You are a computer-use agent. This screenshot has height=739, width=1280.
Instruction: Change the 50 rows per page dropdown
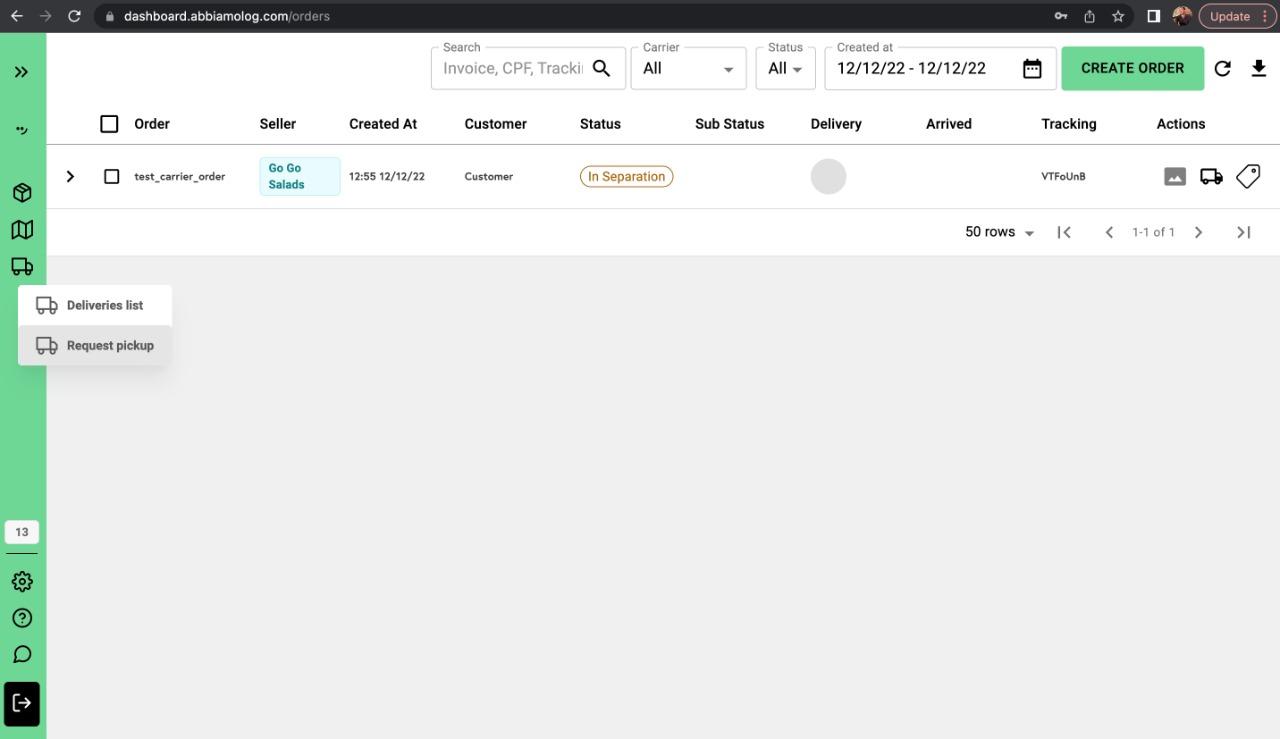(999, 232)
